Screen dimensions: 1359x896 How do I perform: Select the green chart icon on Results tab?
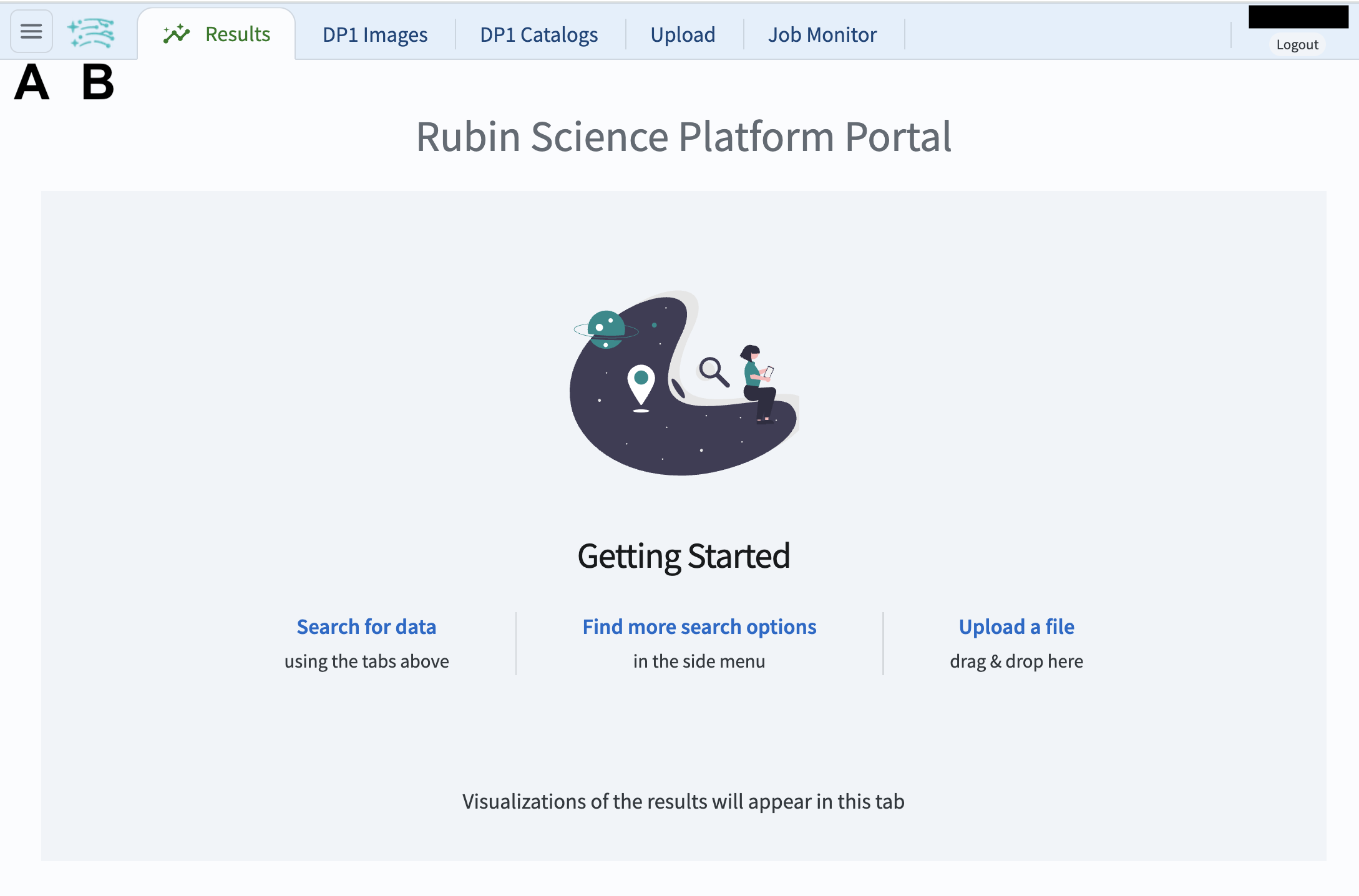[x=177, y=33]
